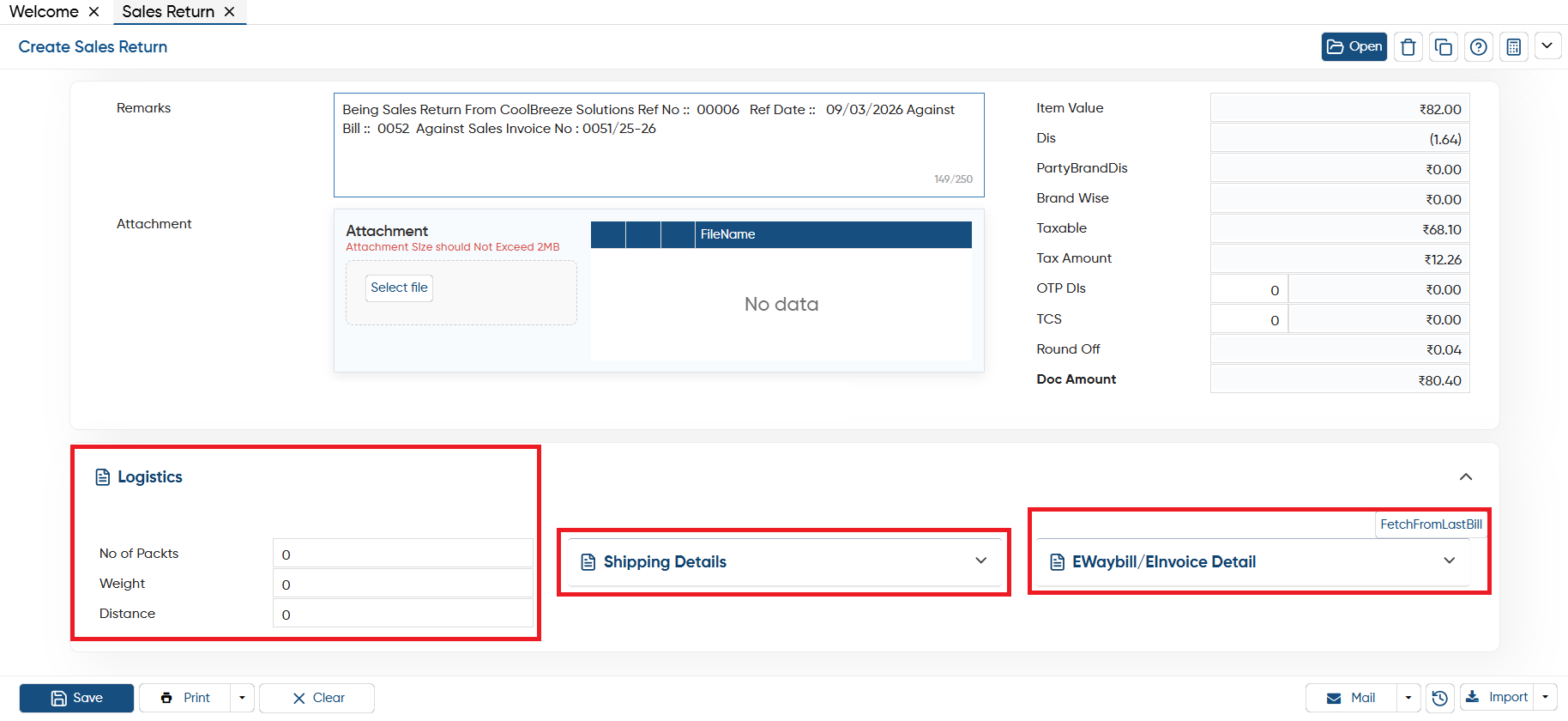Expand the header chevron dropdown menu

point(1547,45)
